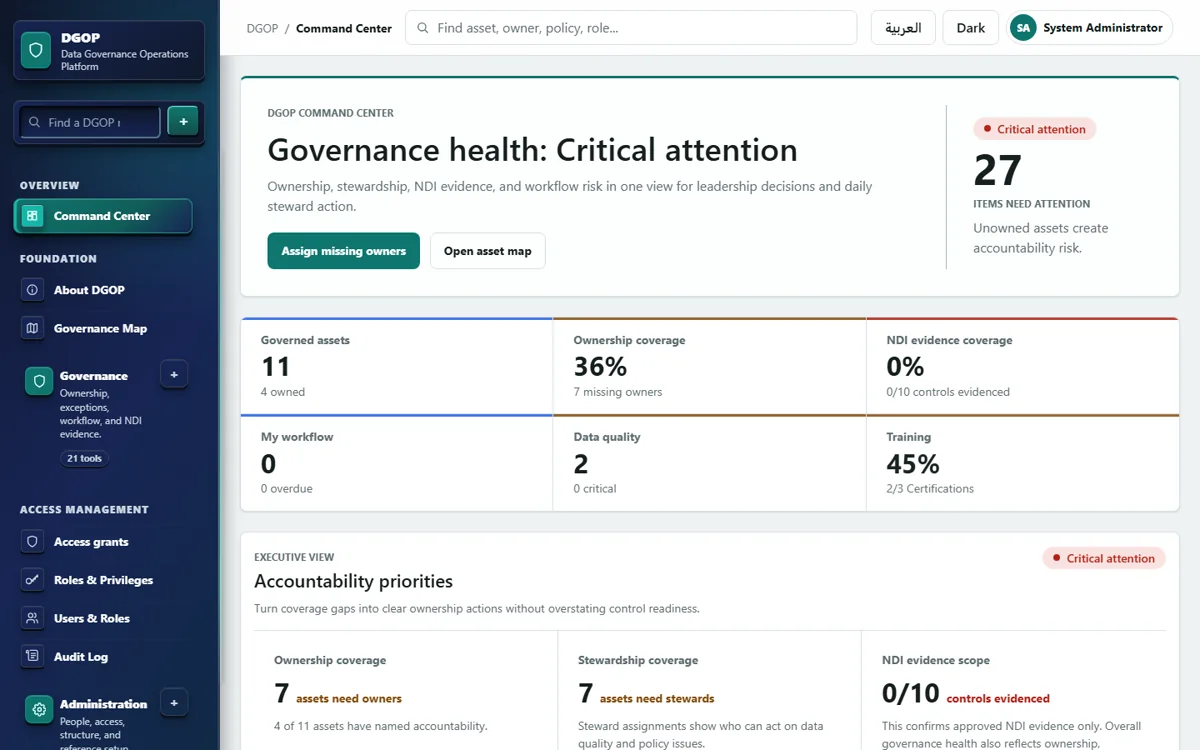Open the Data quality card
The width and height of the screenshot is (1200, 750).
710,463
